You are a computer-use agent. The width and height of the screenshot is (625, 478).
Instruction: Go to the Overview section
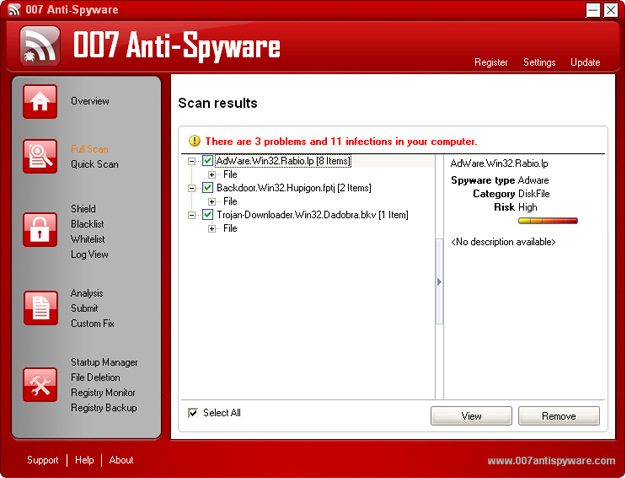(x=90, y=101)
